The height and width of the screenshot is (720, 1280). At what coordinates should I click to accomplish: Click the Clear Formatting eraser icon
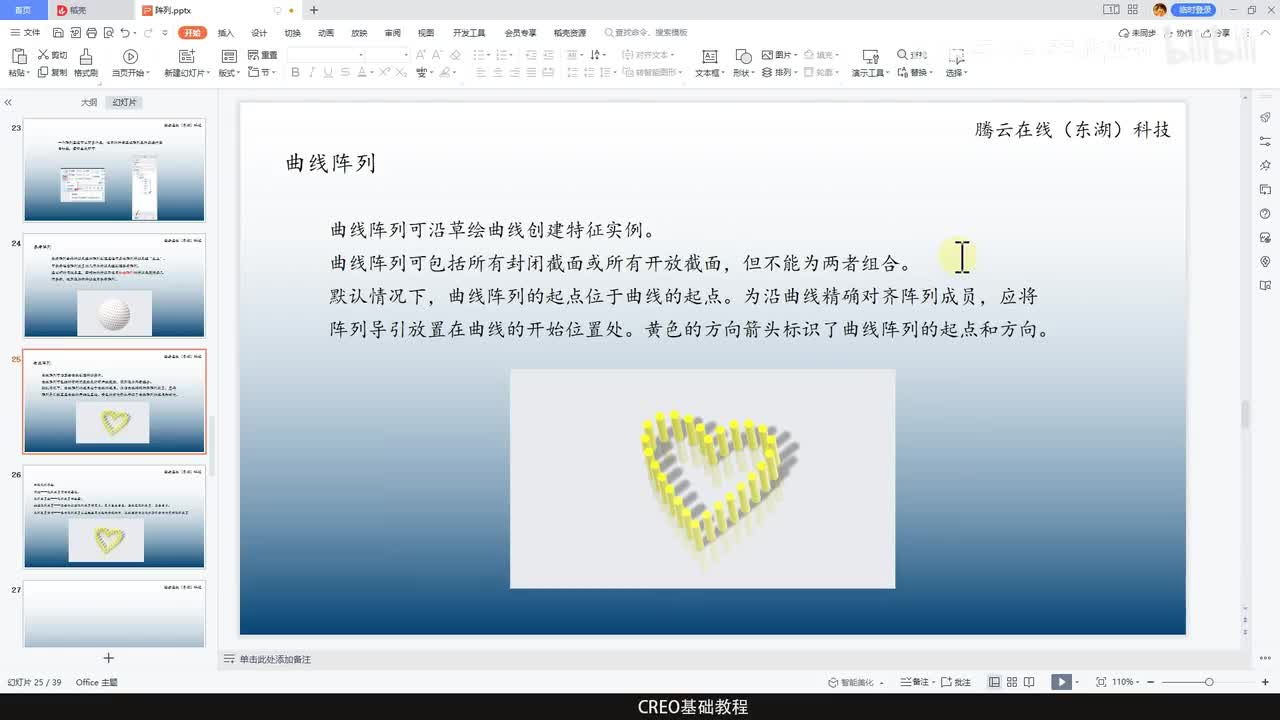point(456,55)
